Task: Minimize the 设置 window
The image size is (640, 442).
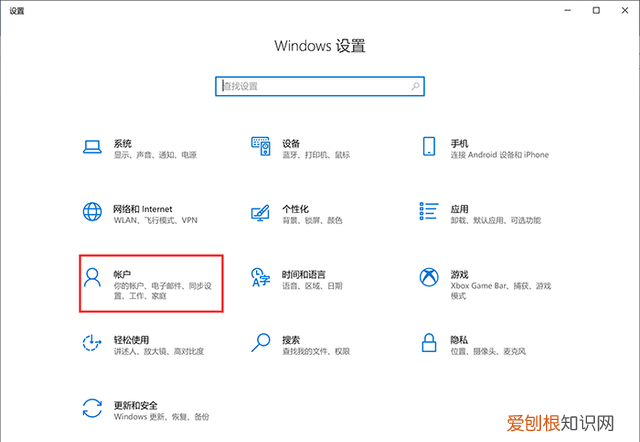Action: click(568, 10)
